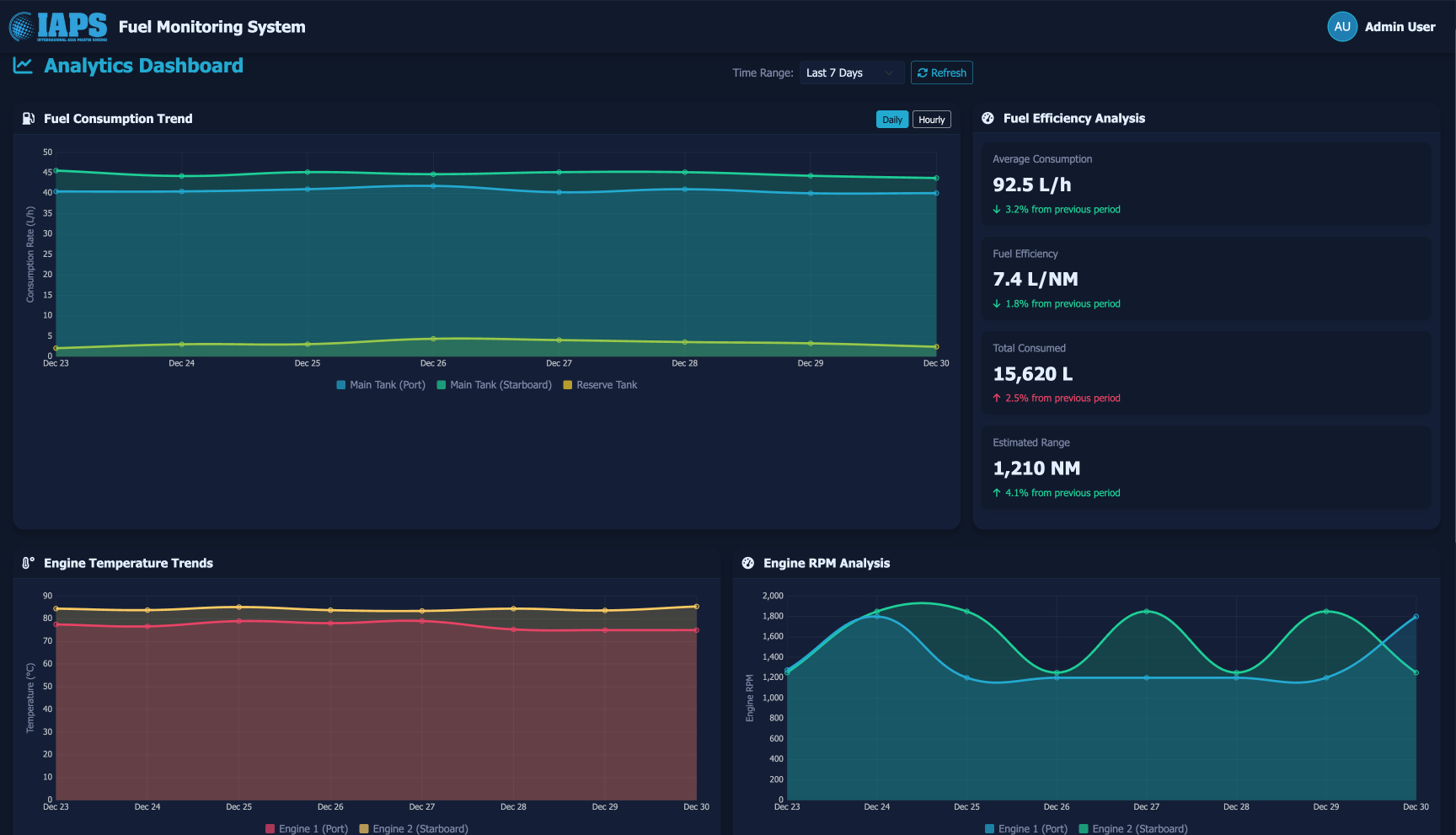1456x835 pixels.
Task: Click the Total Consumed 15,620 L card
Action: (1206, 372)
